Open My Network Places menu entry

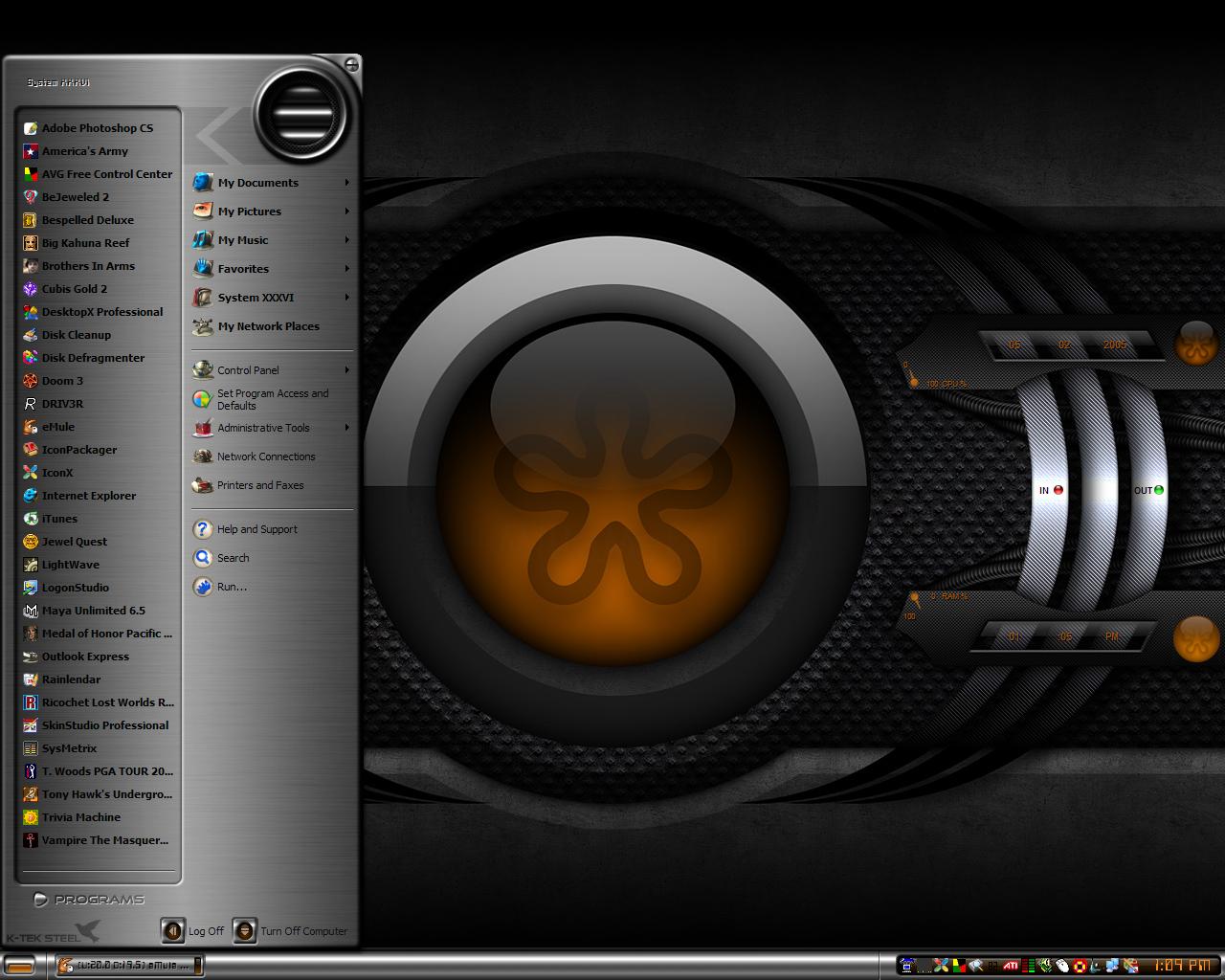click(268, 326)
